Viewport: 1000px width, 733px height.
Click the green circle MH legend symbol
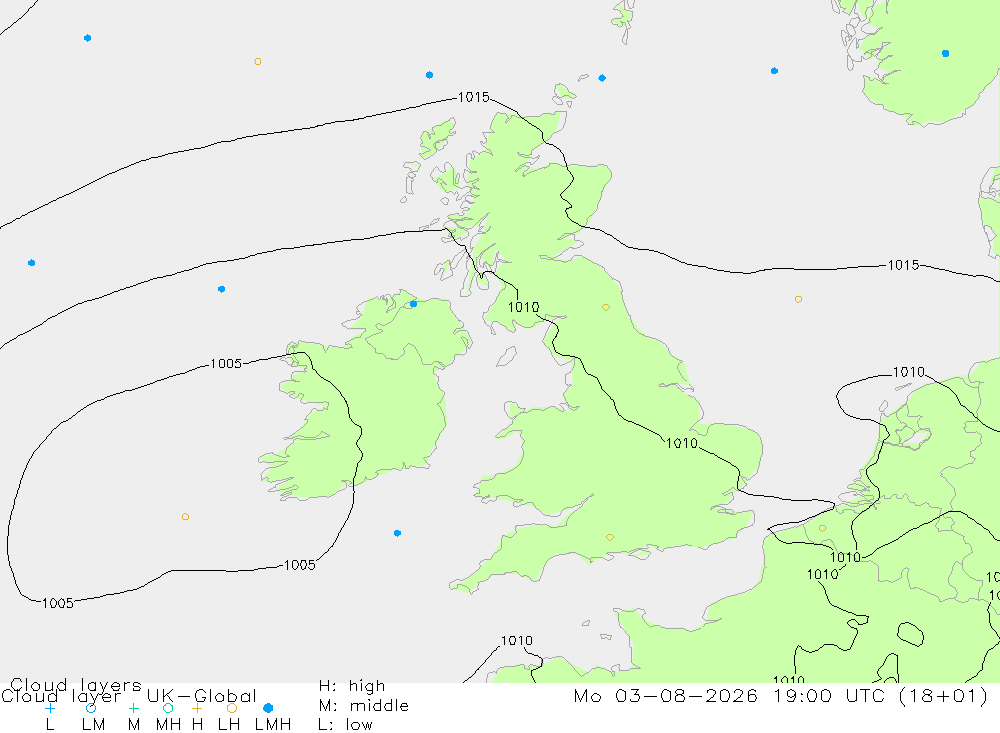tap(168, 708)
